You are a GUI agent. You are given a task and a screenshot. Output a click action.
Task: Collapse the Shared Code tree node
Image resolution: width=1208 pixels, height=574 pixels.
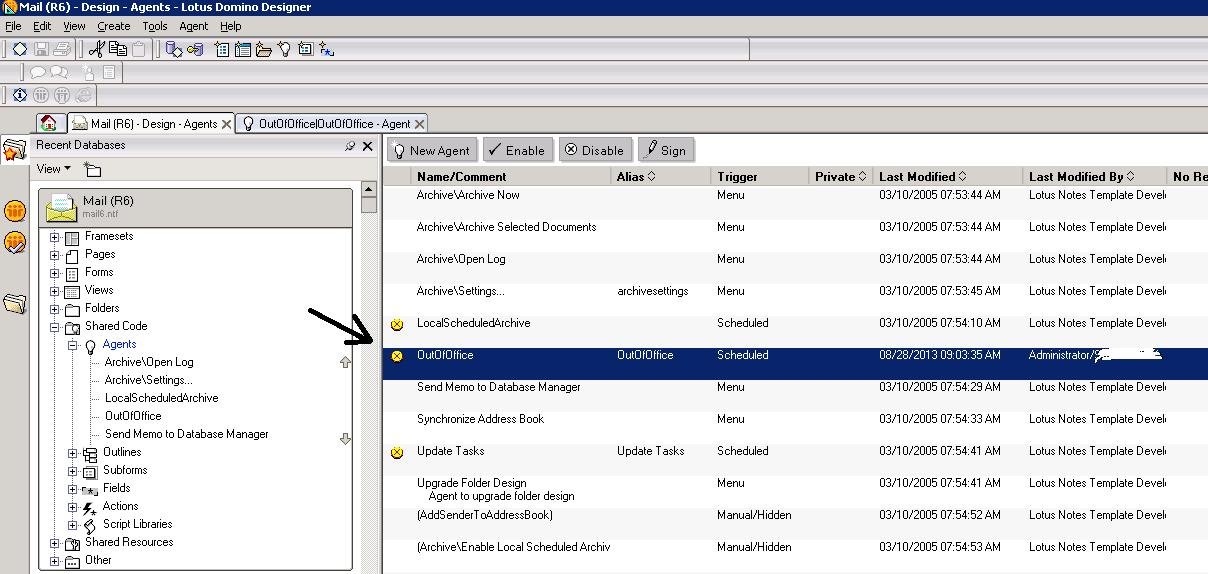click(x=55, y=327)
